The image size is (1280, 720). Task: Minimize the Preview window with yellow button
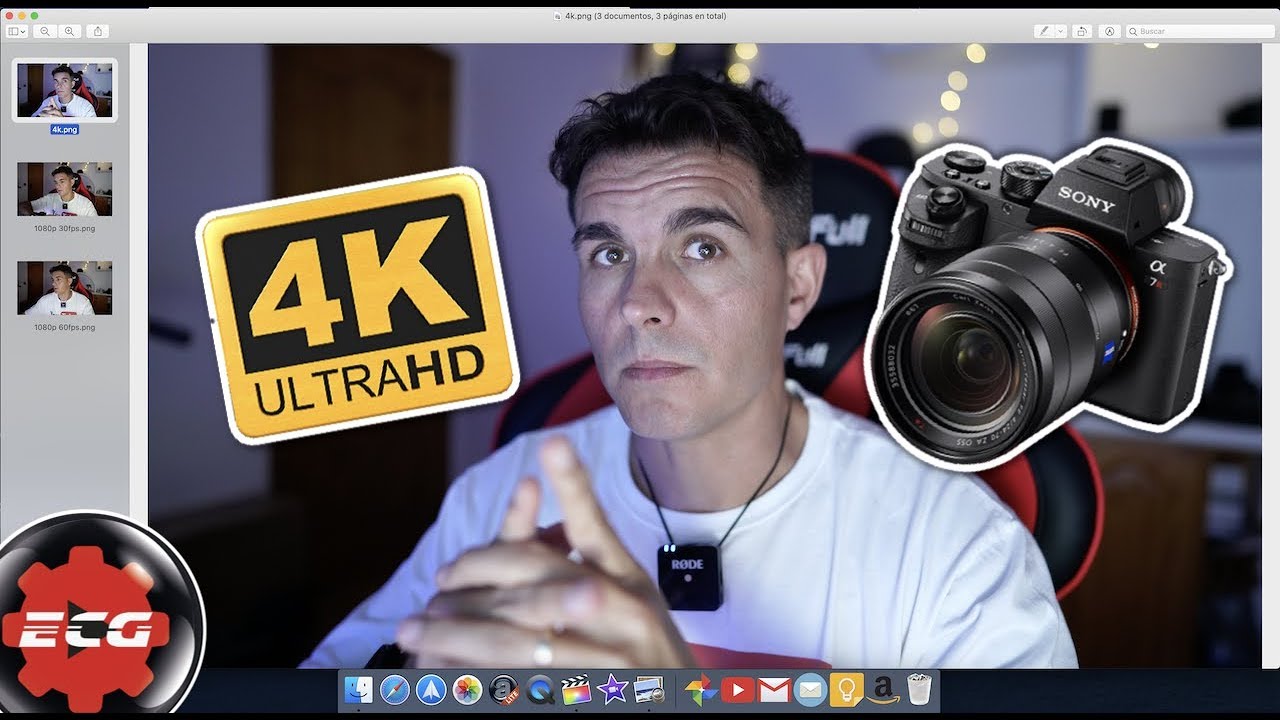pos(22,16)
